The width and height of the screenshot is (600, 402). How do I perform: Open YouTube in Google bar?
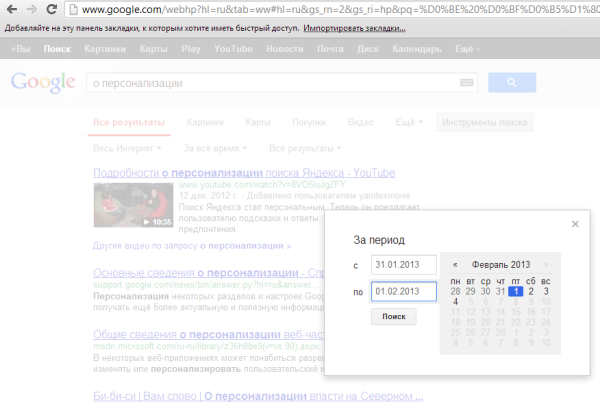[x=233, y=49]
